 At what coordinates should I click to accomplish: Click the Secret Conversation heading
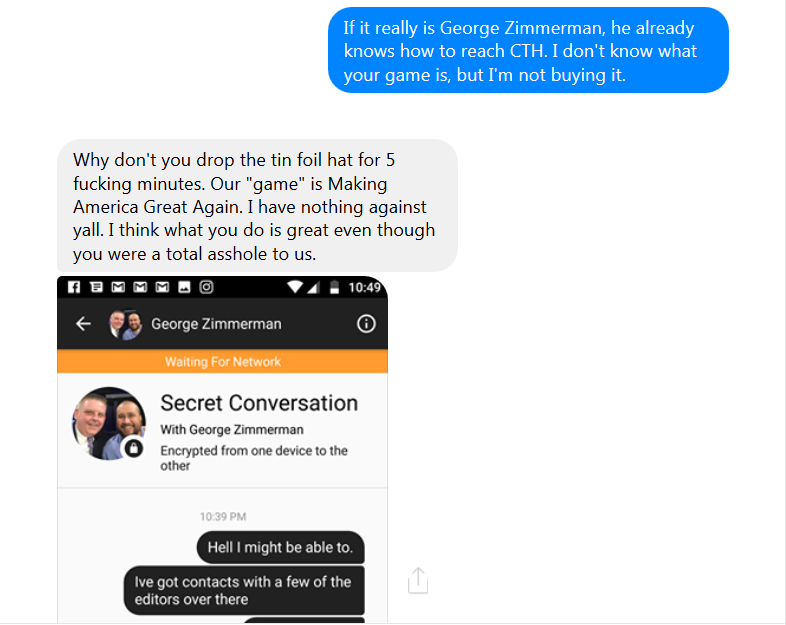[x=259, y=403]
